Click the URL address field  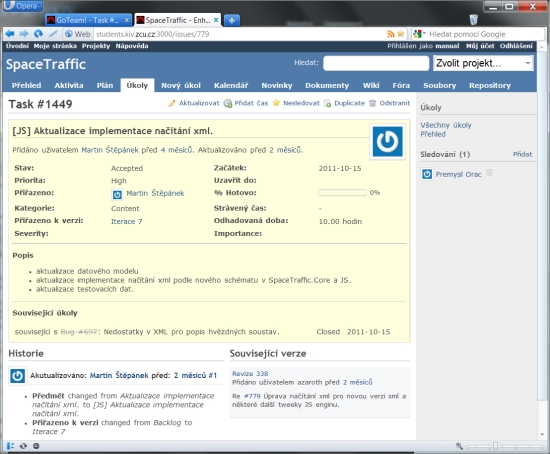[240, 34]
